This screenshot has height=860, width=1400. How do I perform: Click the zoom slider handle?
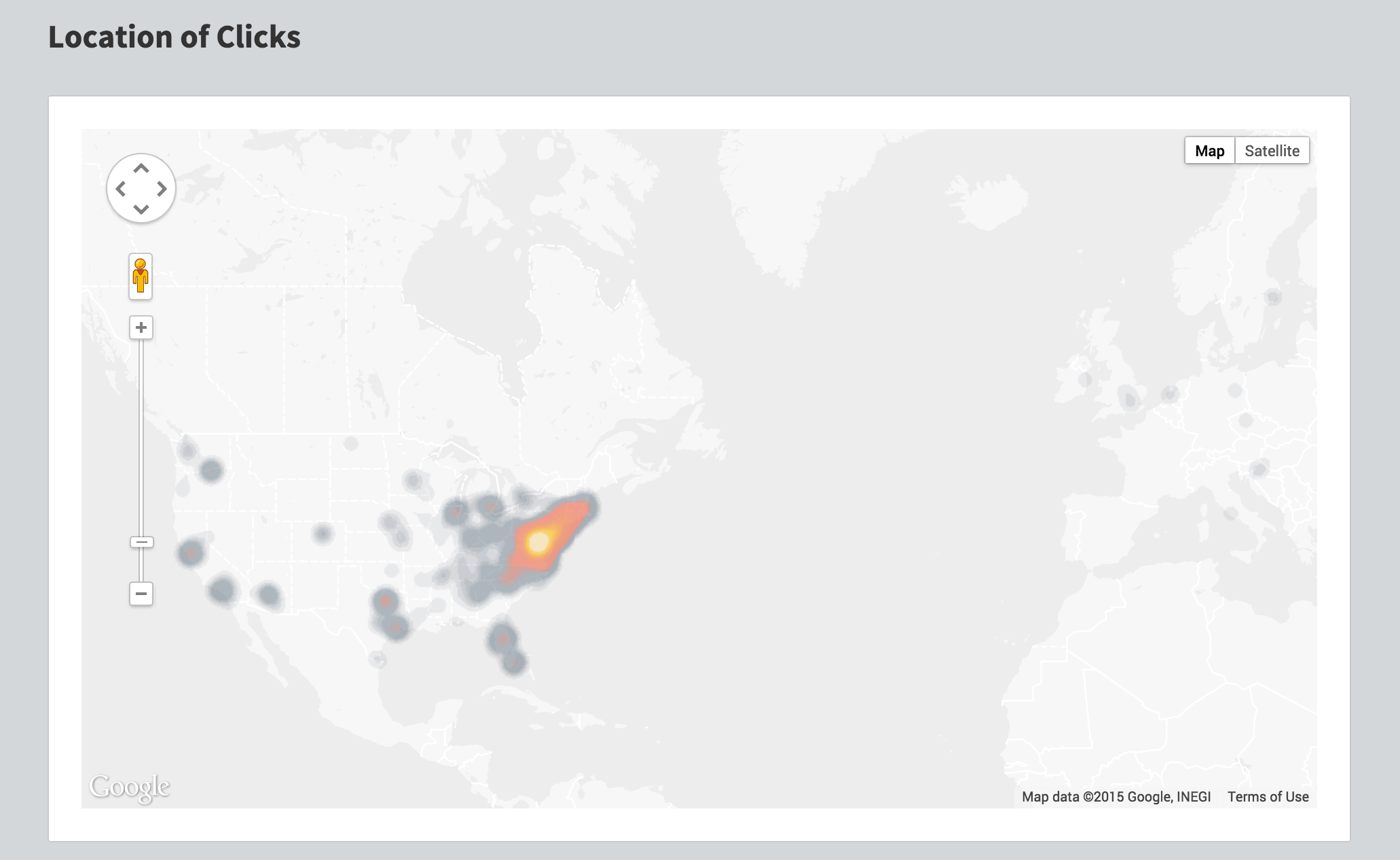tap(141, 542)
